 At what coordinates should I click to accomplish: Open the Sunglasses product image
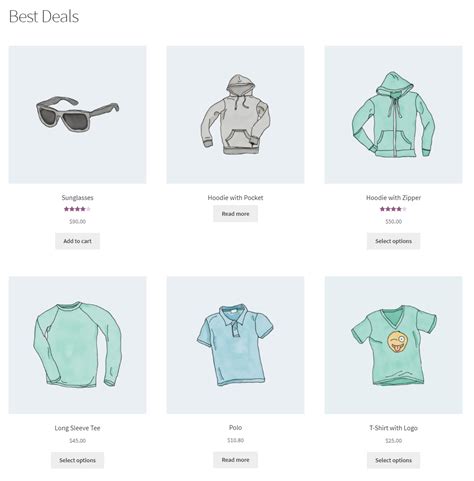point(77,115)
